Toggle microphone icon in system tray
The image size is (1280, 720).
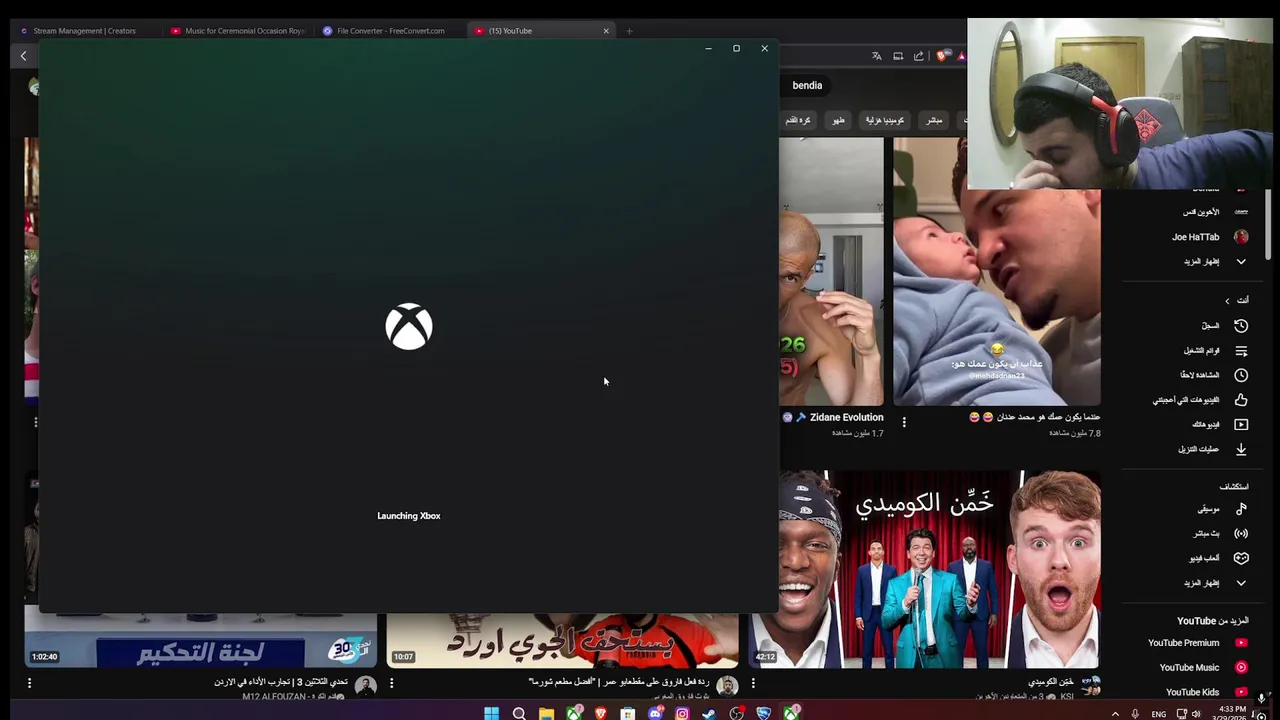pyautogui.click(x=1135, y=714)
